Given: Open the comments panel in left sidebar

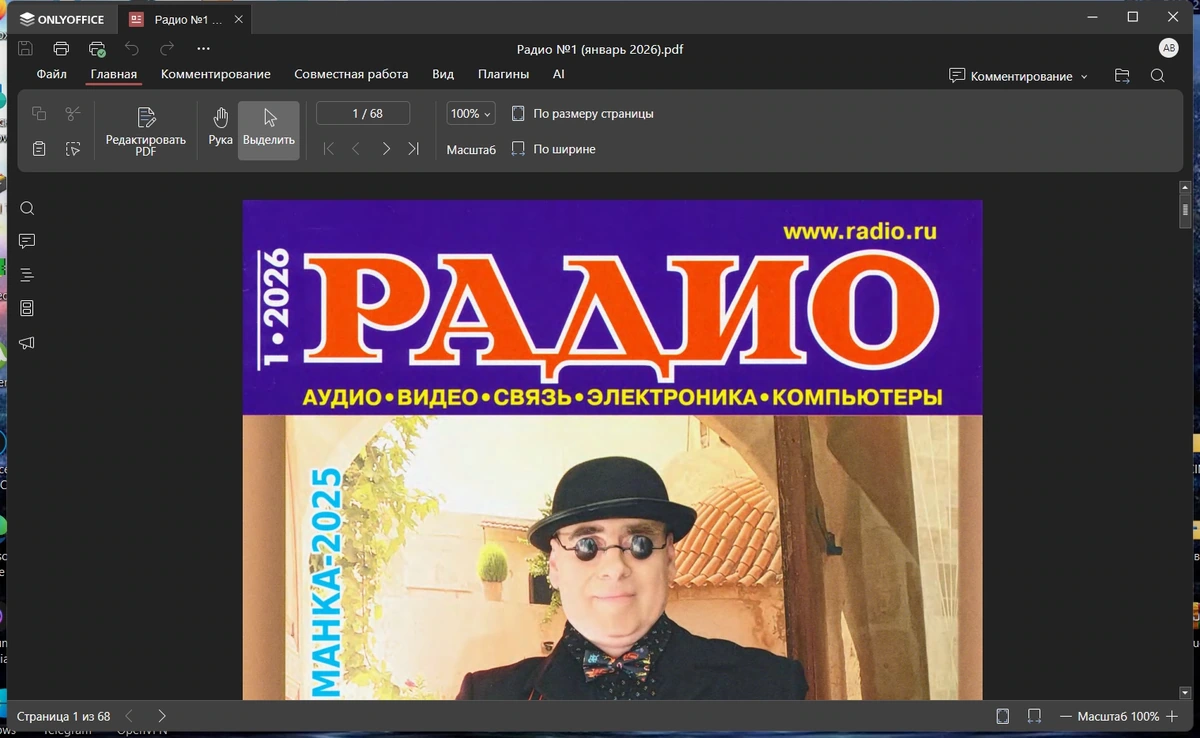Looking at the screenshot, I should point(27,241).
